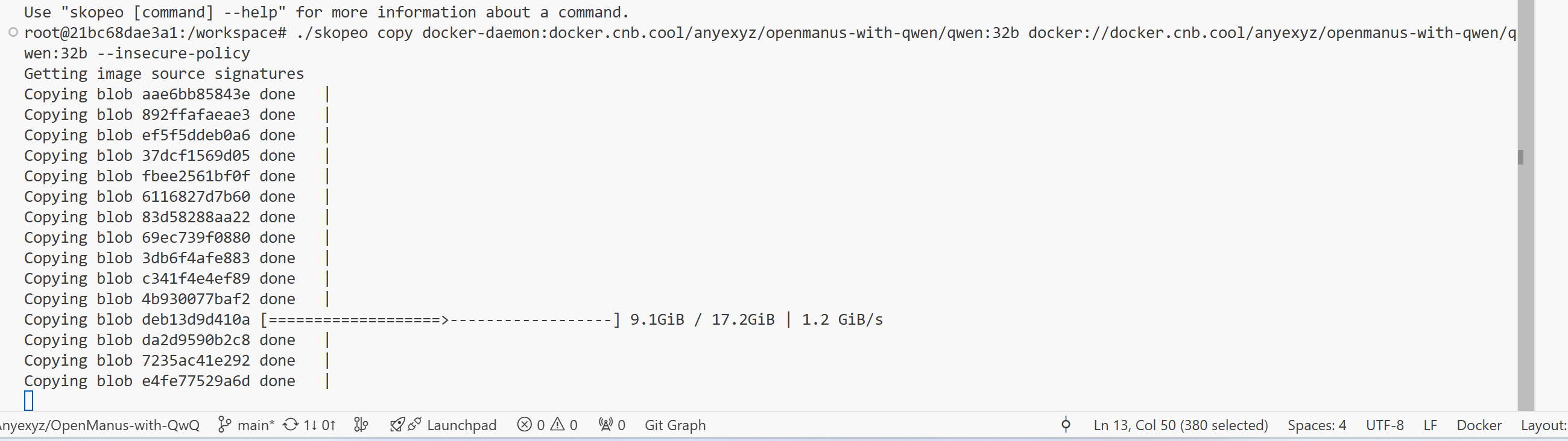Change indentation via Spaces: 4
Image resolution: width=1568 pixels, height=441 pixels.
1317,425
